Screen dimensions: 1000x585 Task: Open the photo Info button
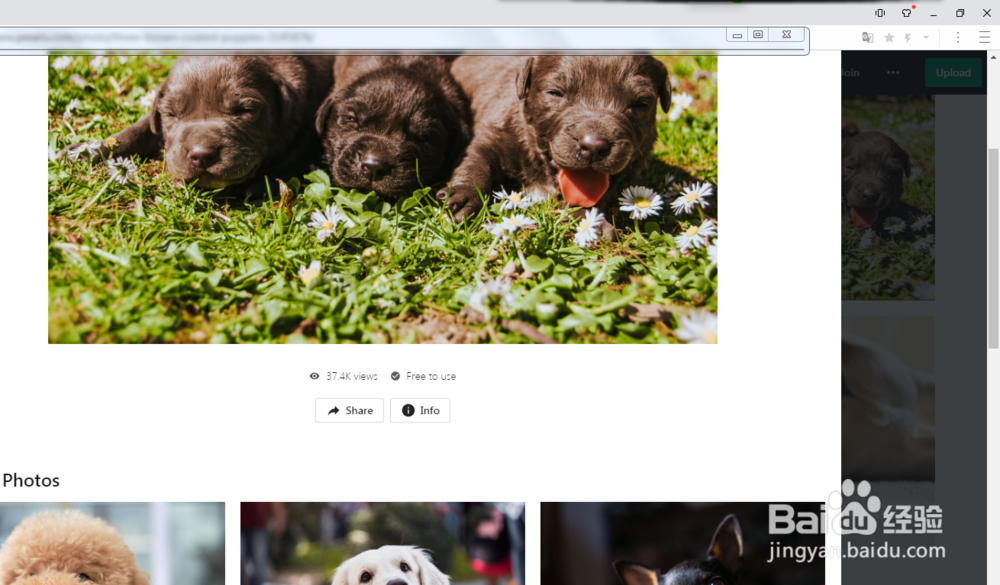coord(420,410)
